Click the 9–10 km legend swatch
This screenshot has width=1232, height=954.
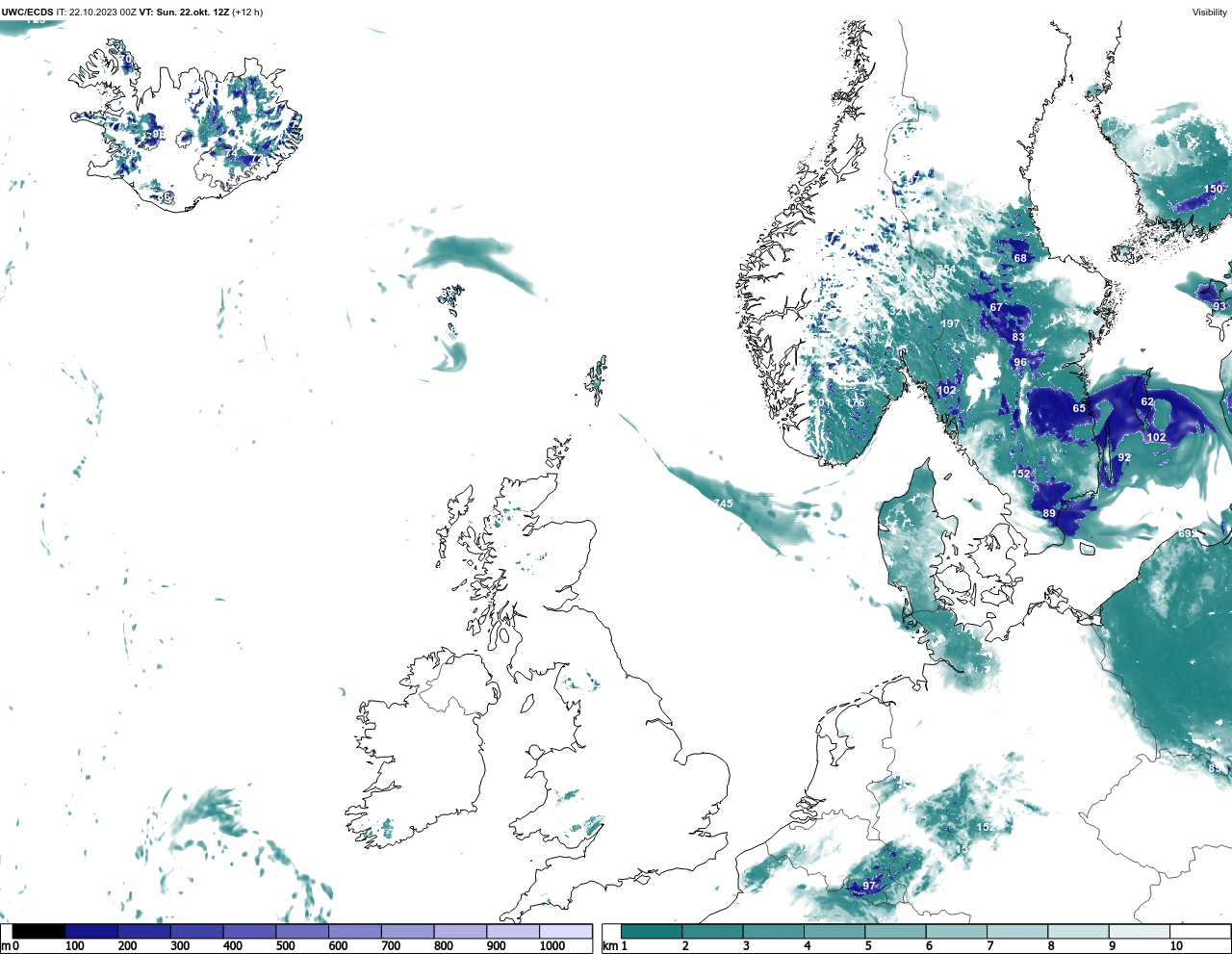click(x=1139, y=931)
